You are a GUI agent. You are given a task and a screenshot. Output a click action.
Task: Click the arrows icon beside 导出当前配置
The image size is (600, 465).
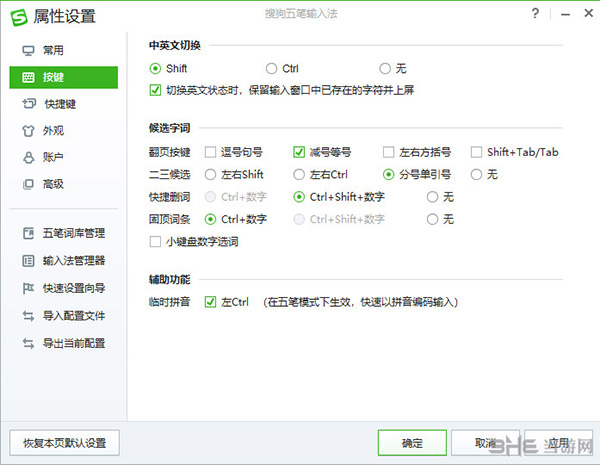pyautogui.click(x=28, y=343)
